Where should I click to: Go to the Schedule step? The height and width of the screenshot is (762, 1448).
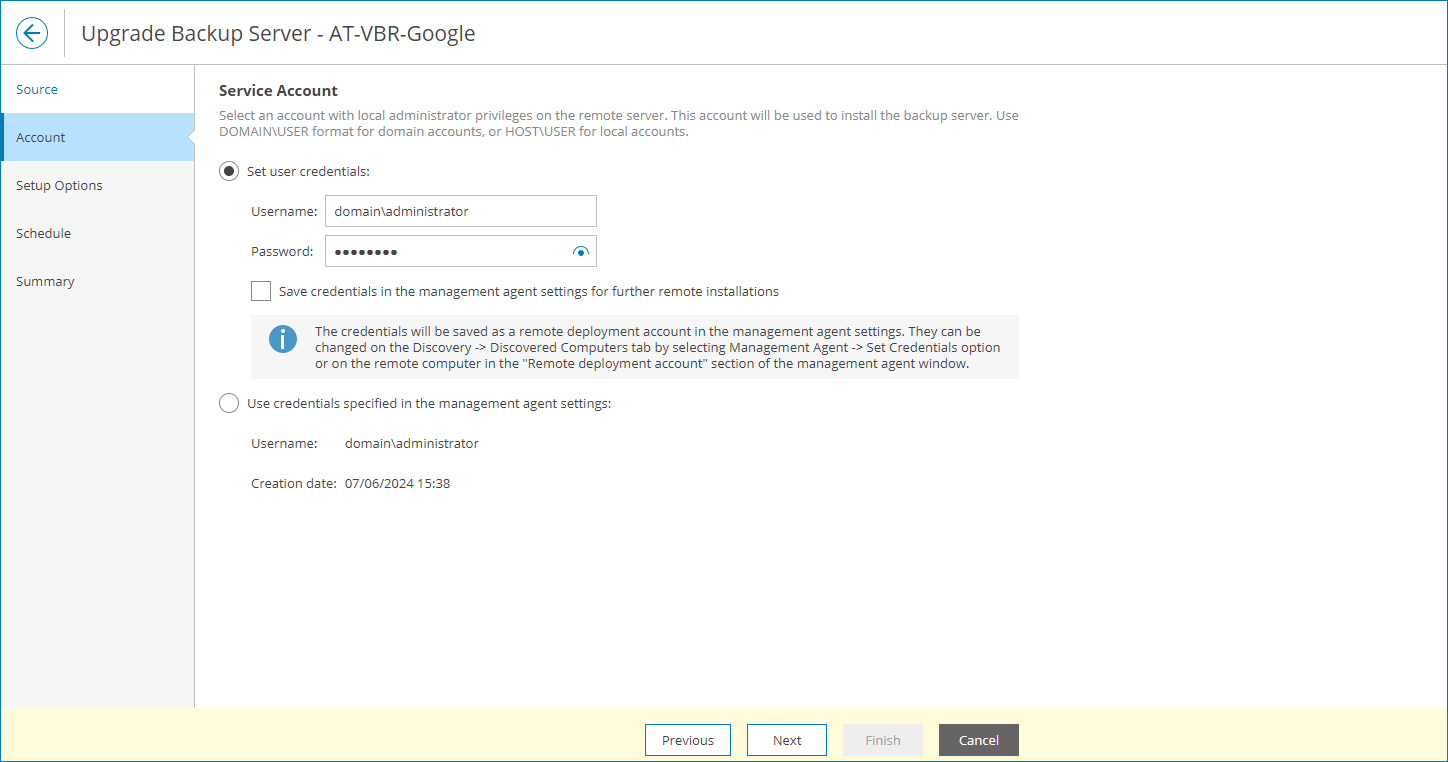(x=43, y=233)
